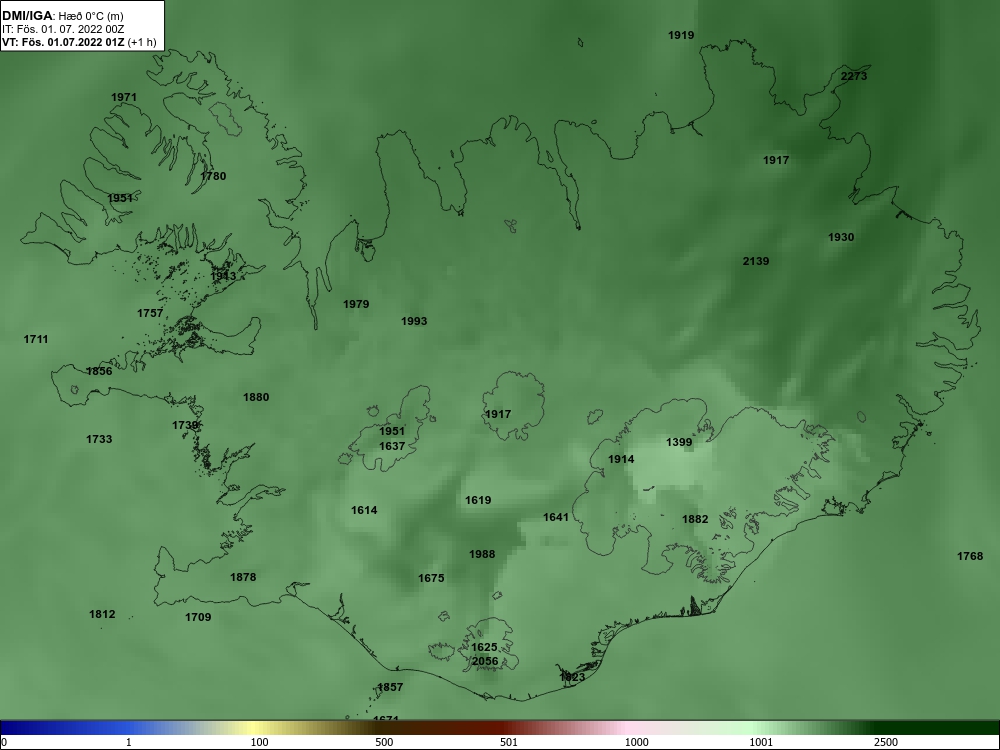Click the 1399 value on Vatnajökull
This screenshot has width=1000, height=750.
point(679,442)
